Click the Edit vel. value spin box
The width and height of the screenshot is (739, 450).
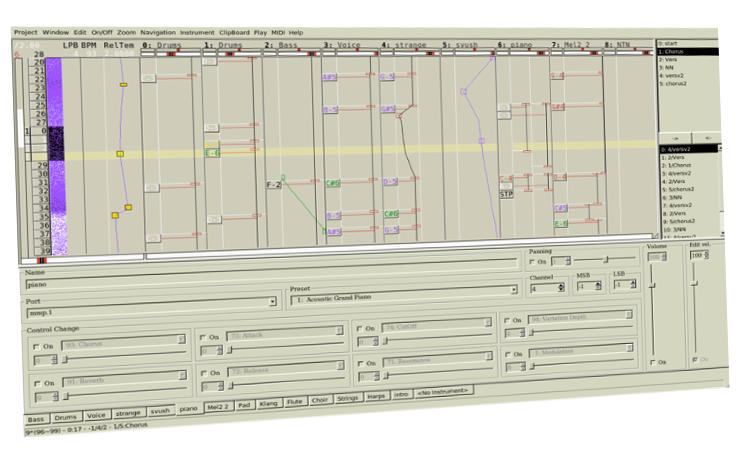pos(699,255)
